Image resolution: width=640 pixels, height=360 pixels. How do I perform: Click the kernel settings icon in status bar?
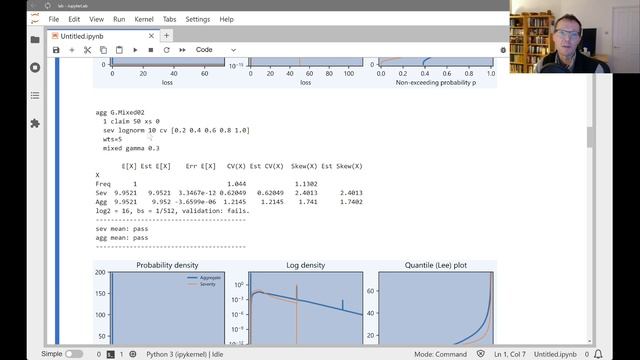coord(133,354)
